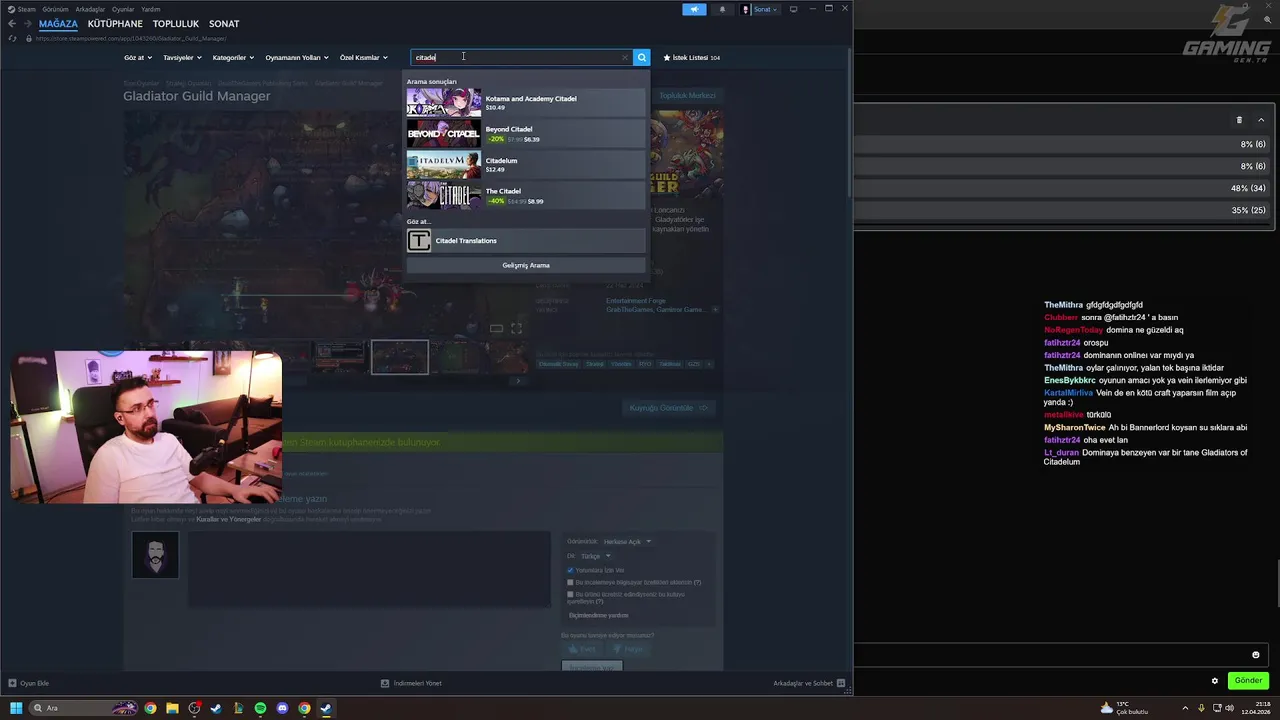The width and height of the screenshot is (1280, 720).
Task: Open the Yardım menu
Action: point(151,9)
